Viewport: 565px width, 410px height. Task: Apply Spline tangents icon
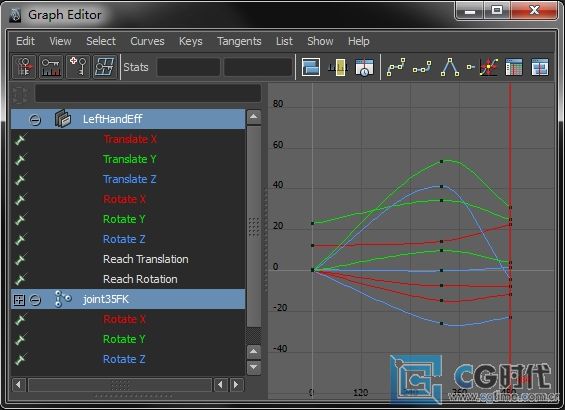coord(396,67)
